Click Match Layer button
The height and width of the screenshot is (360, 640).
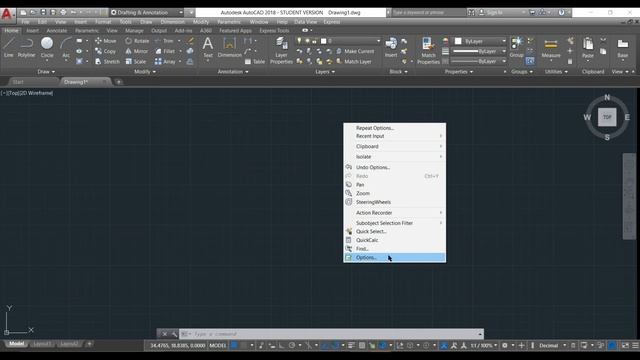click(x=354, y=62)
